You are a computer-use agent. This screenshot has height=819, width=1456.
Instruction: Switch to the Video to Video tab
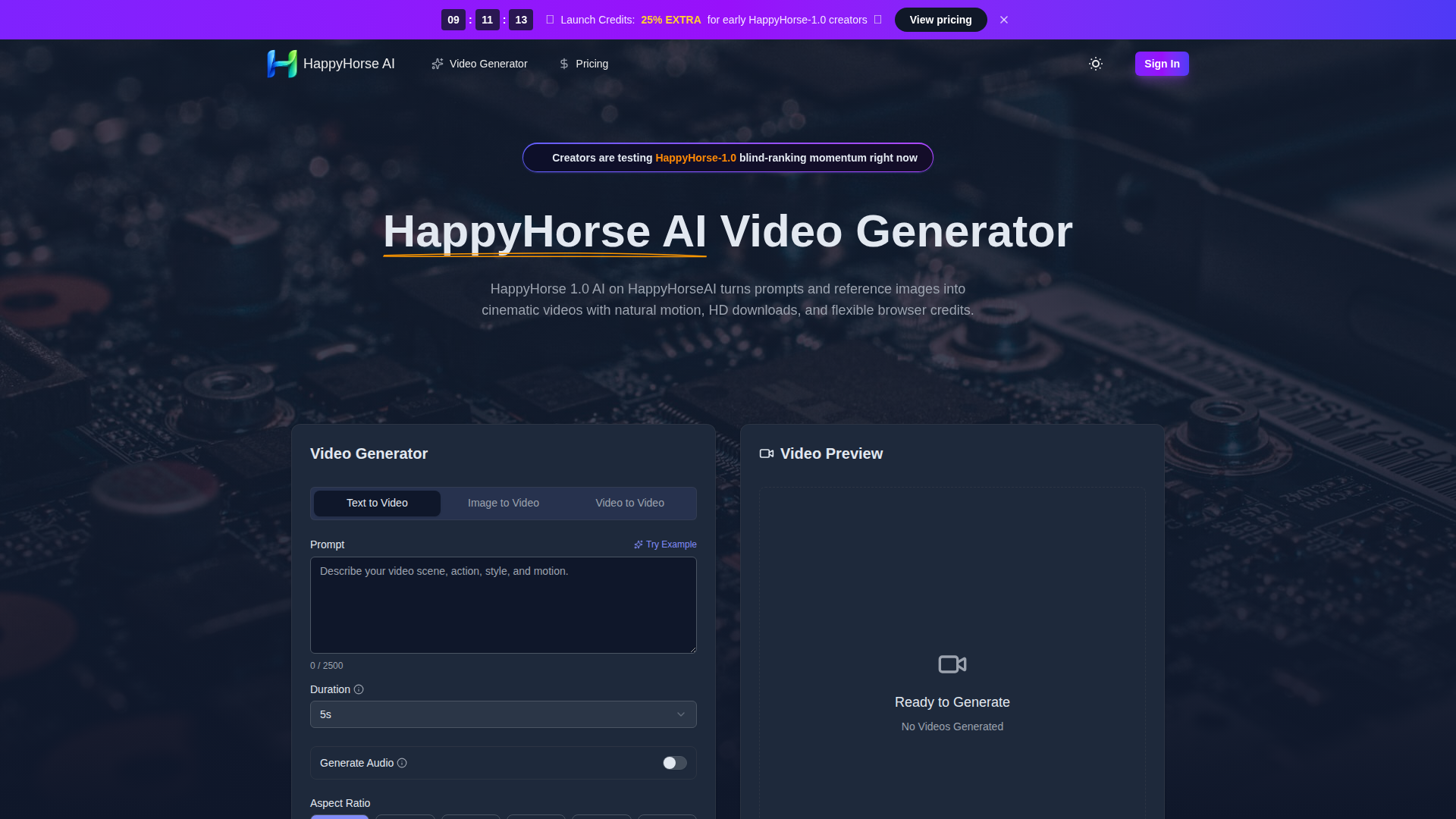[x=629, y=503]
